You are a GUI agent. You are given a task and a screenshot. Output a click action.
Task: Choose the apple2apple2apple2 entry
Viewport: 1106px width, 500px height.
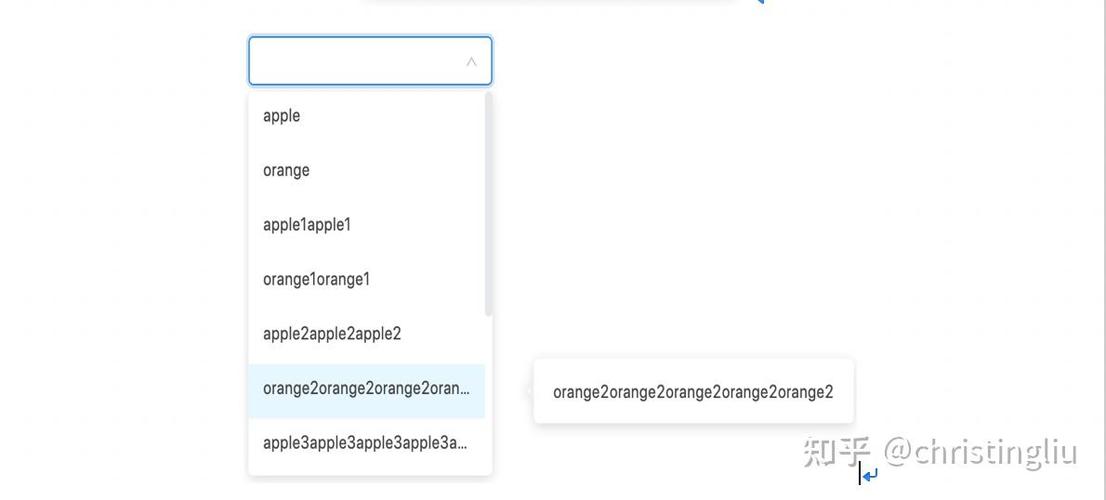click(366, 334)
